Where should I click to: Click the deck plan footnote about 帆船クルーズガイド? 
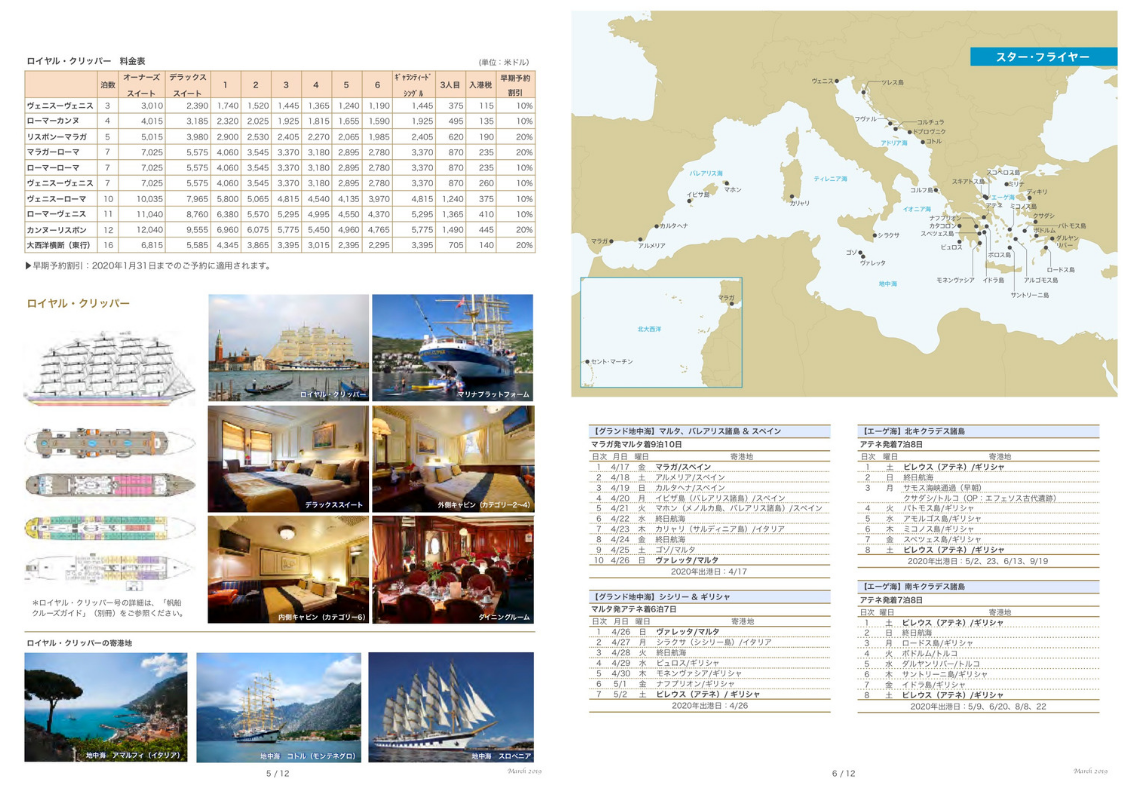click(x=108, y=608)
